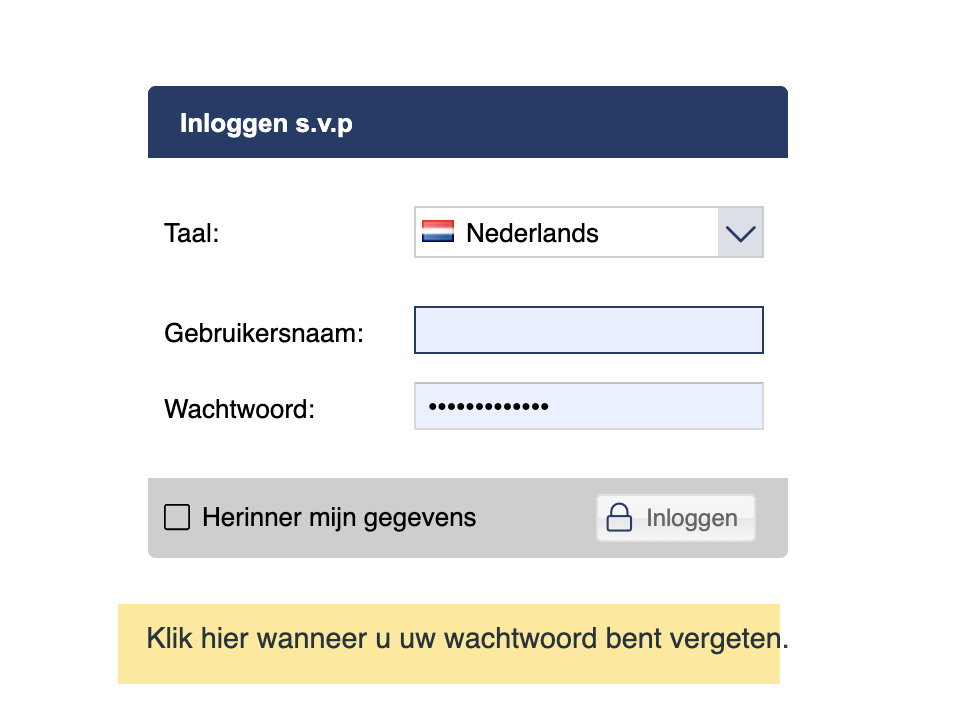Expand the Nederlands language selector

[x=740, y=232]
